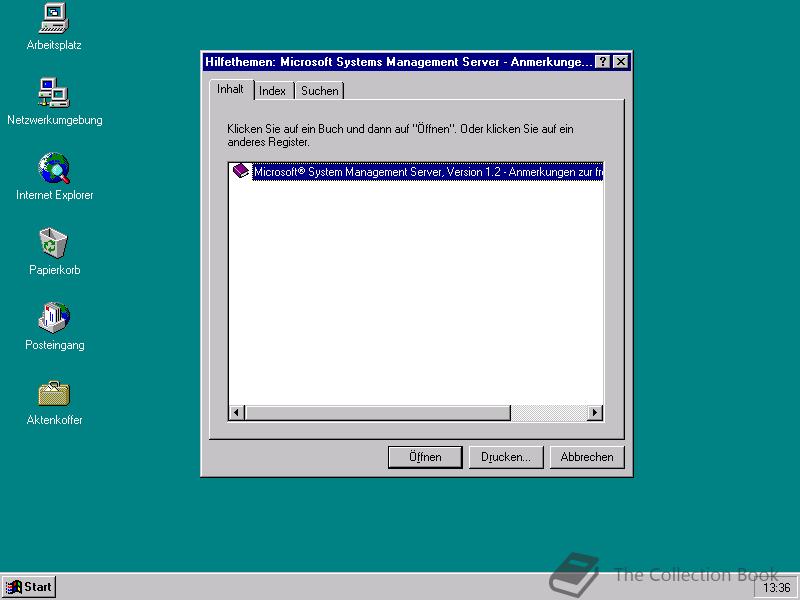
Task: Click the horizontal scrollbar thumb in help list
Action: (378, 412)
